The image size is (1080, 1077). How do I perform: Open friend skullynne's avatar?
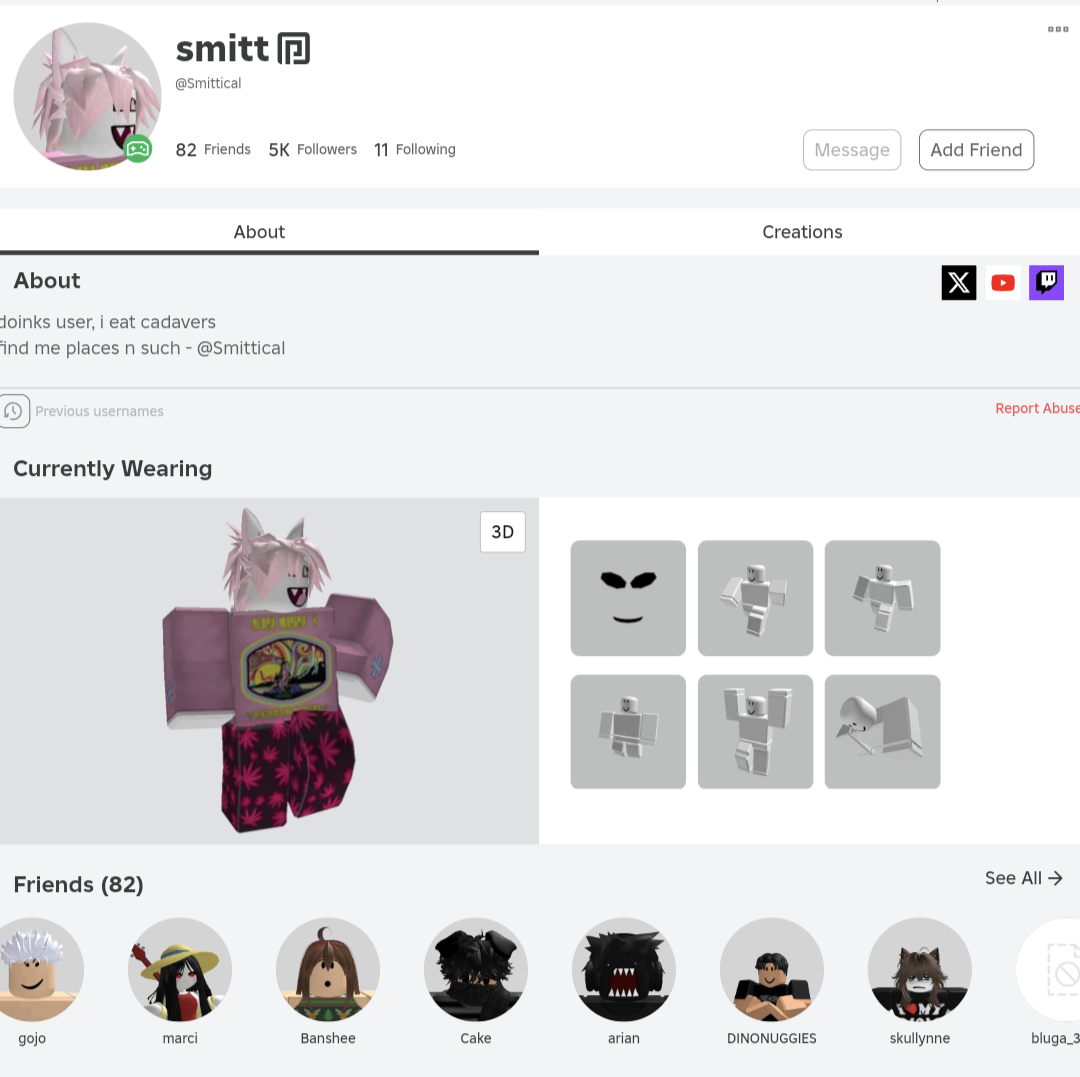pyautogui.click(x=920, y=970)
